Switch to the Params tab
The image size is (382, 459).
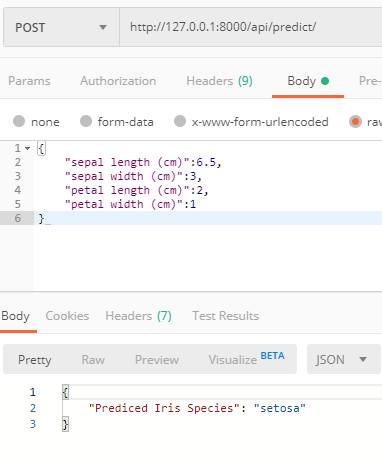(x=29, y=81)
